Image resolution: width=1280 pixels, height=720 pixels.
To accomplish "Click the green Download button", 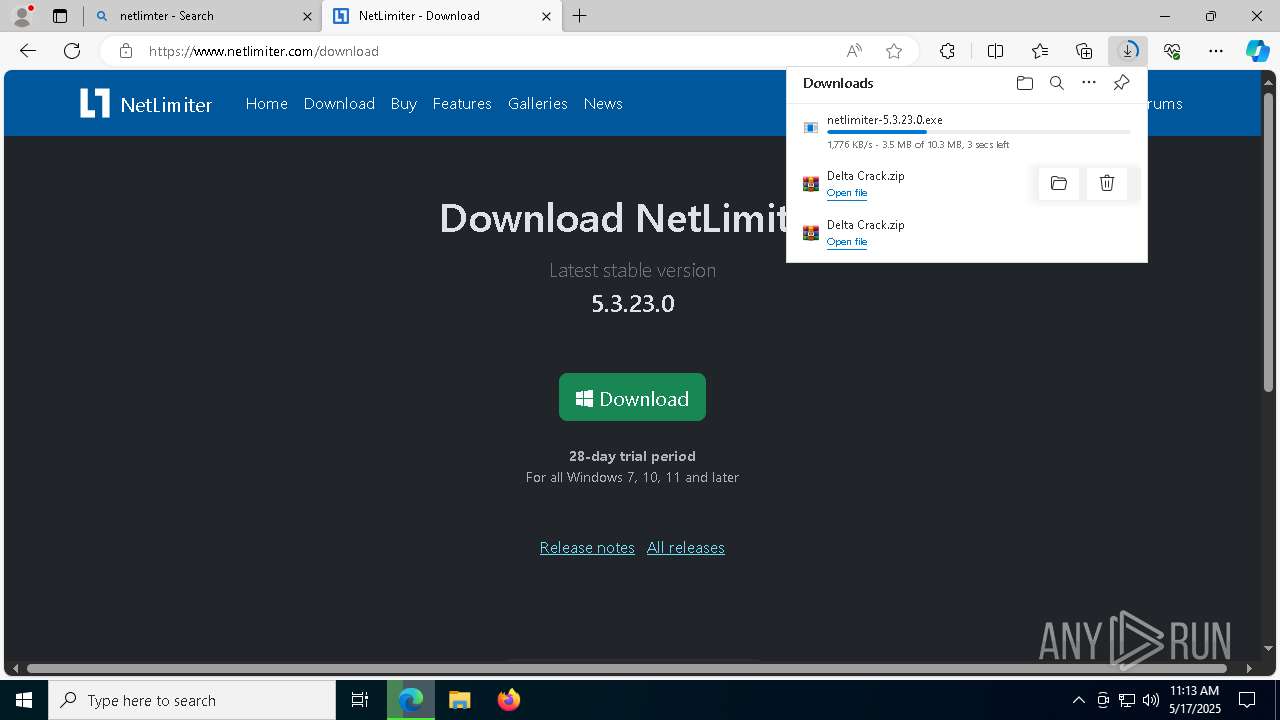I will click(x=632, y=397).
